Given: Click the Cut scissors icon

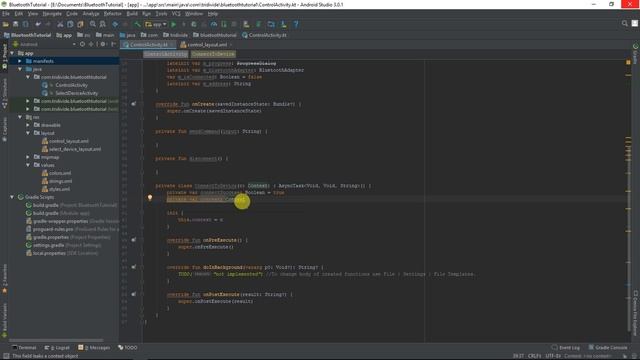Looking at the screenshot, I should (60, 24).
